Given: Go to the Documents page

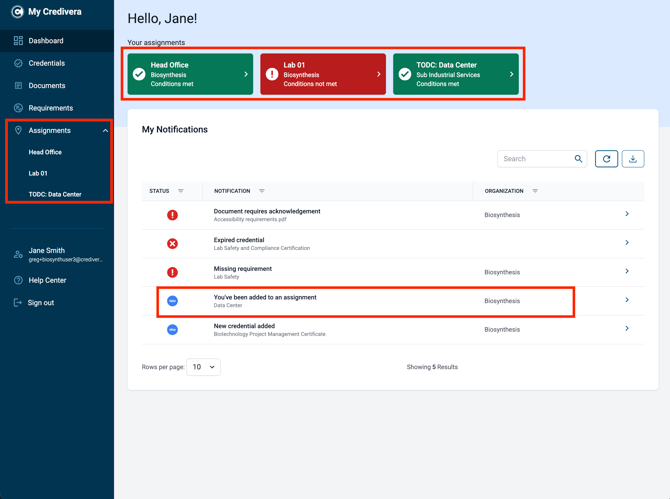Looking at the screenshot, I should 57,85.
